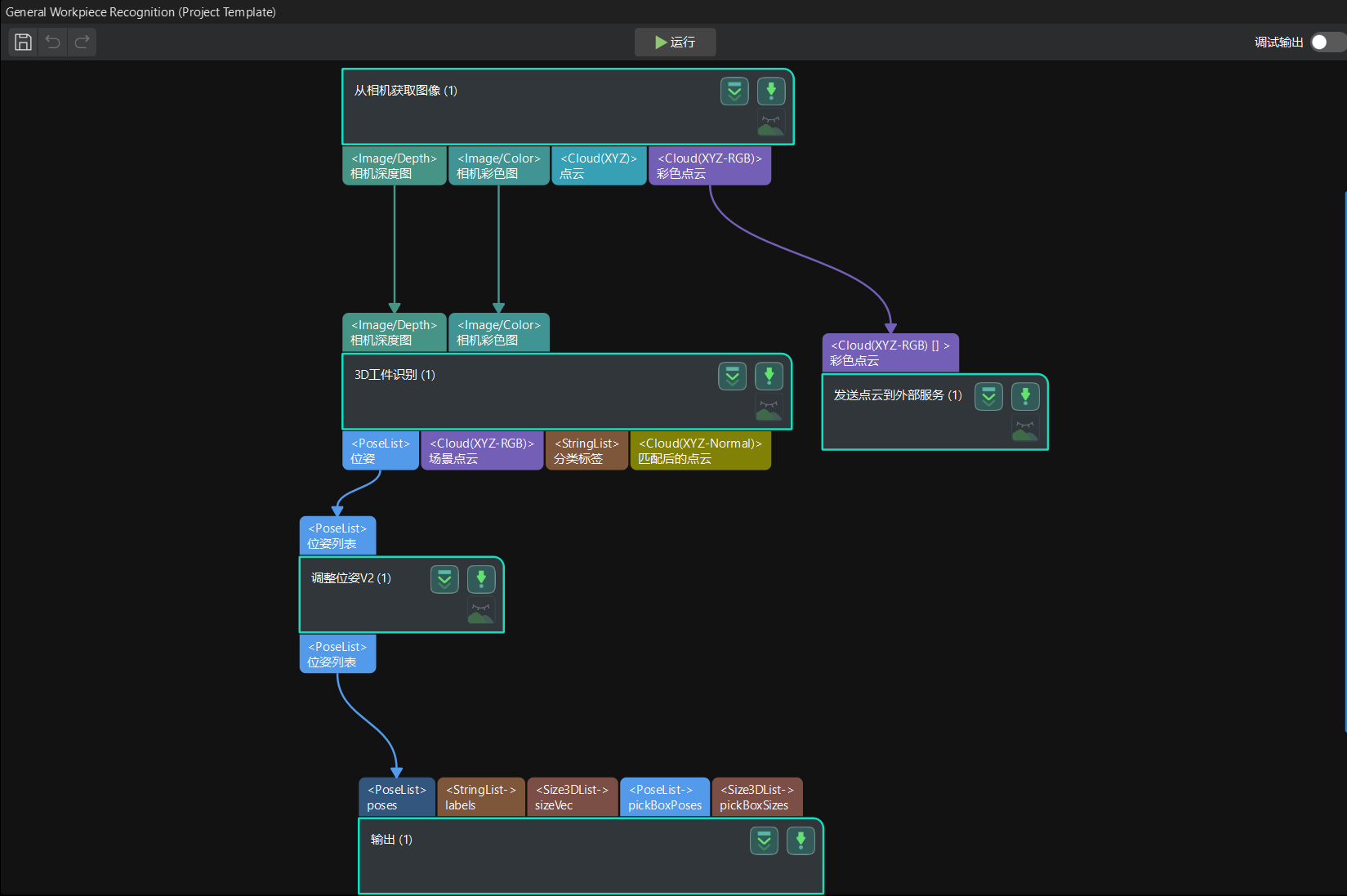1347x896 pixels.
Task: Run the 3D工件识别 step with its green arrow icon
Action: coord(769,376)
